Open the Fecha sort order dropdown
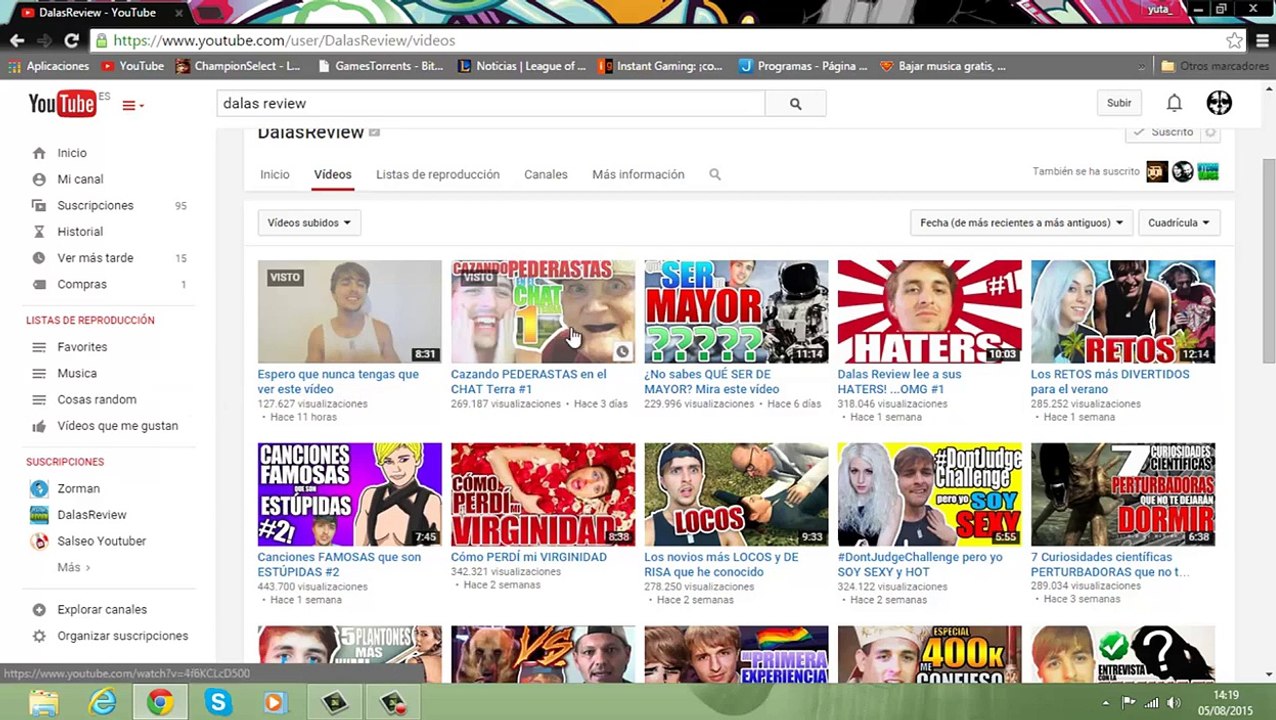The width and height of the screenshot is (1276, 720). [1021, 223]
